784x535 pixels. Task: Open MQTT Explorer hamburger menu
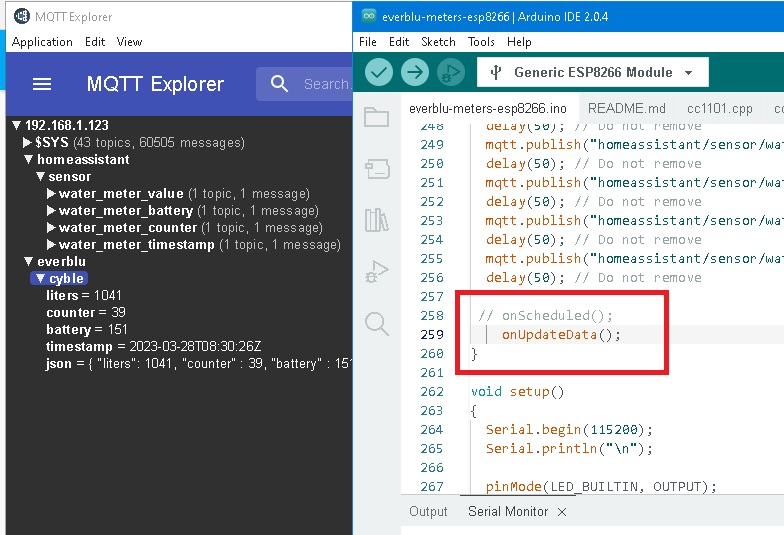42,84
